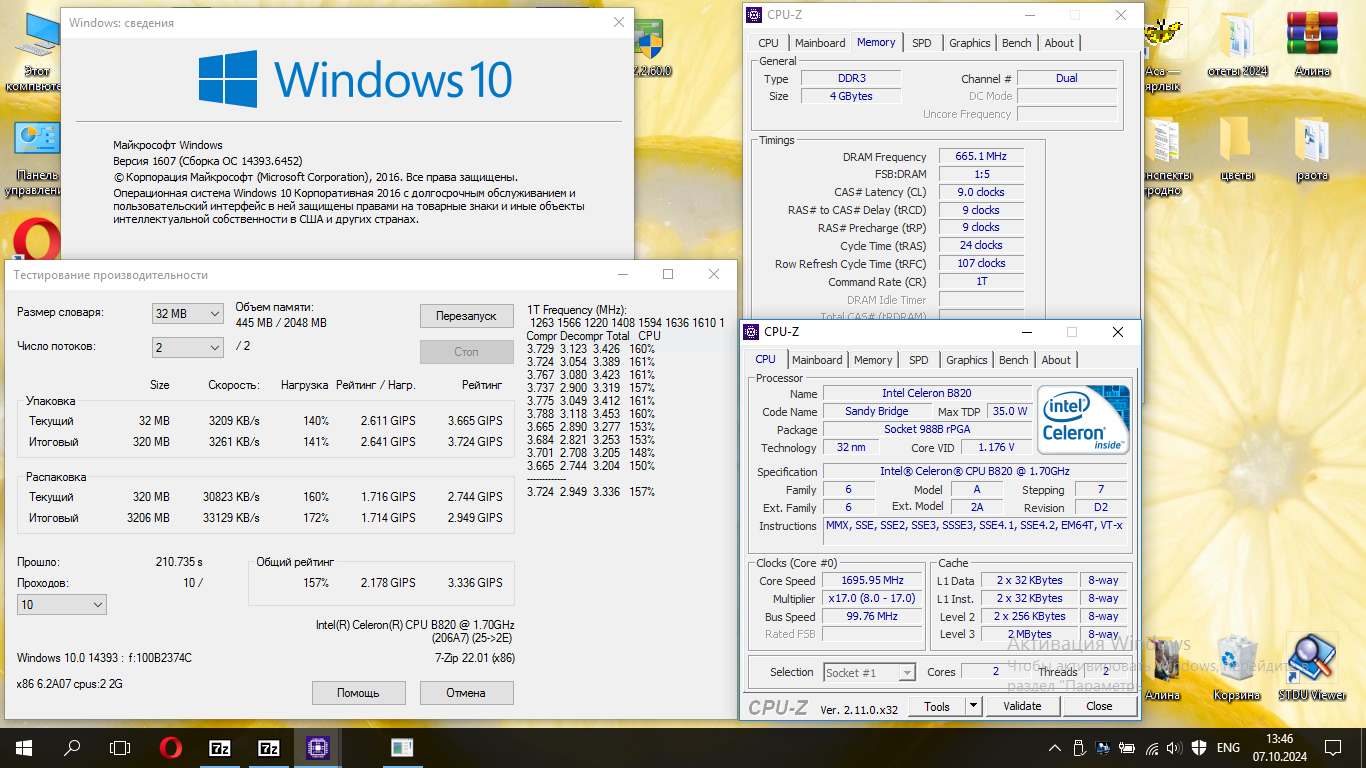The width and height of the screenshot is (1366, 768).
Task: Click Core Speed 1695.95 MHz value
Action: 871,581
